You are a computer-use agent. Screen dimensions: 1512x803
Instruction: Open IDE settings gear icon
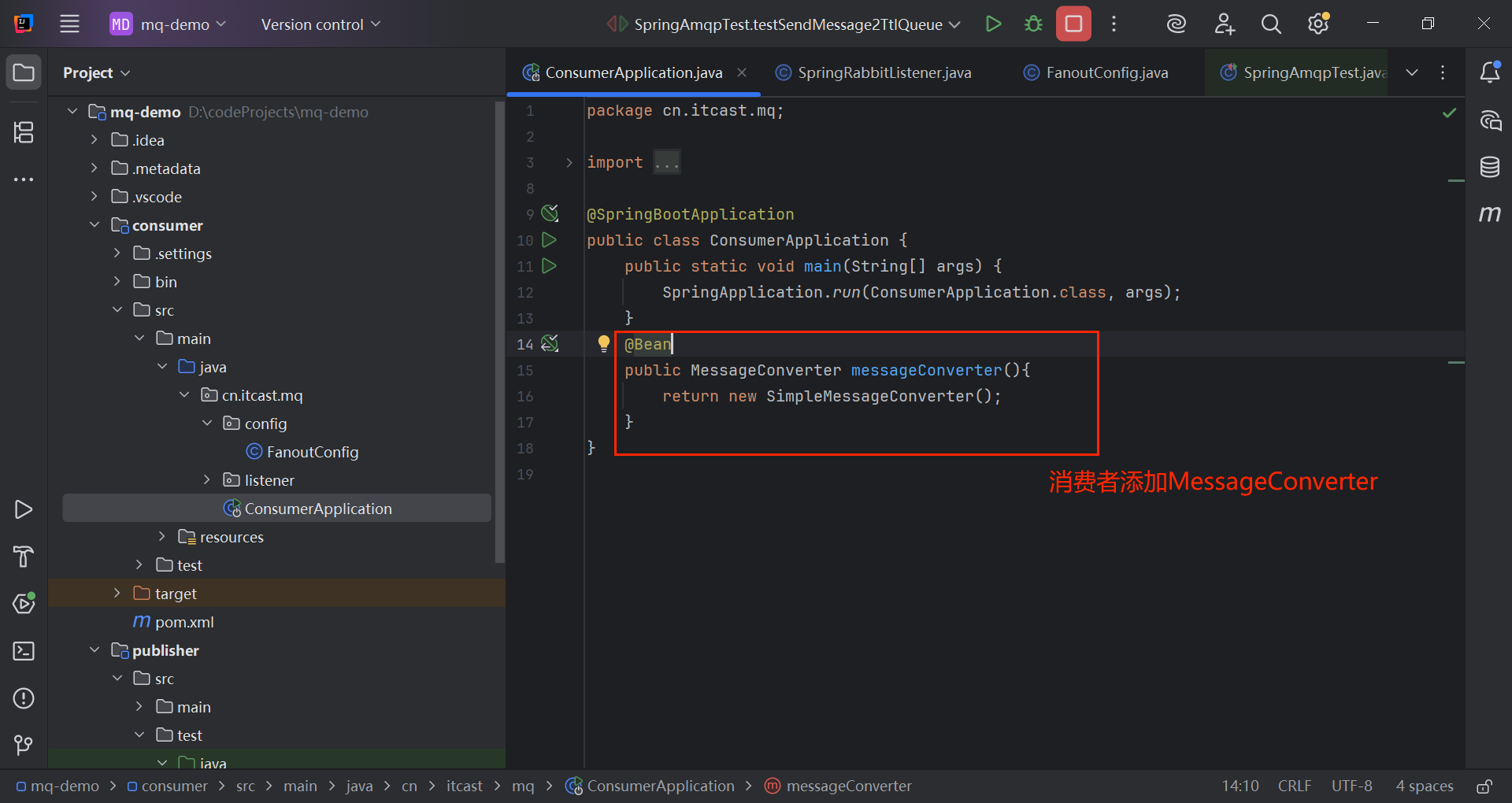tap(1318, 24)
